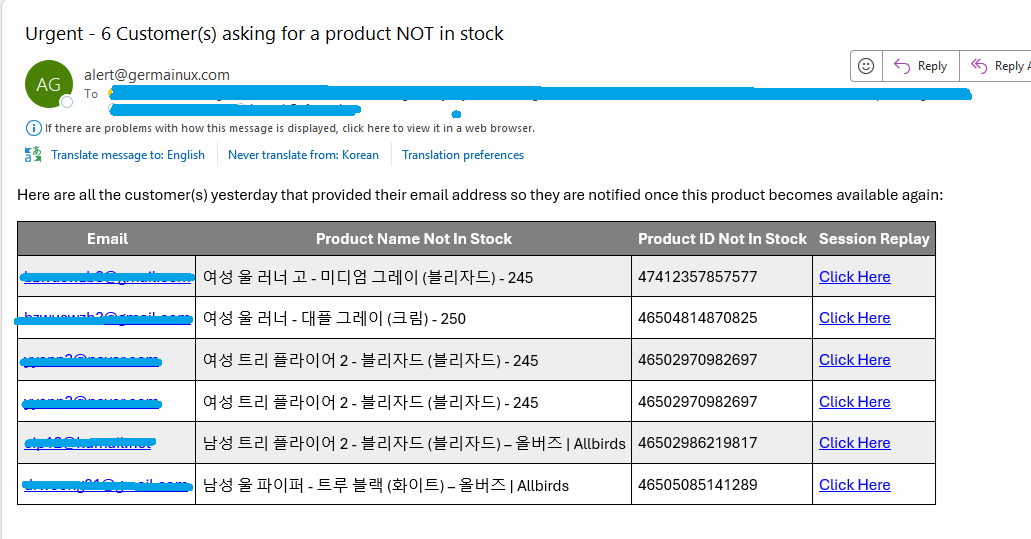Click the Reply arrow button
This screenshot has height=539, width=1031.
click(920, 66)
